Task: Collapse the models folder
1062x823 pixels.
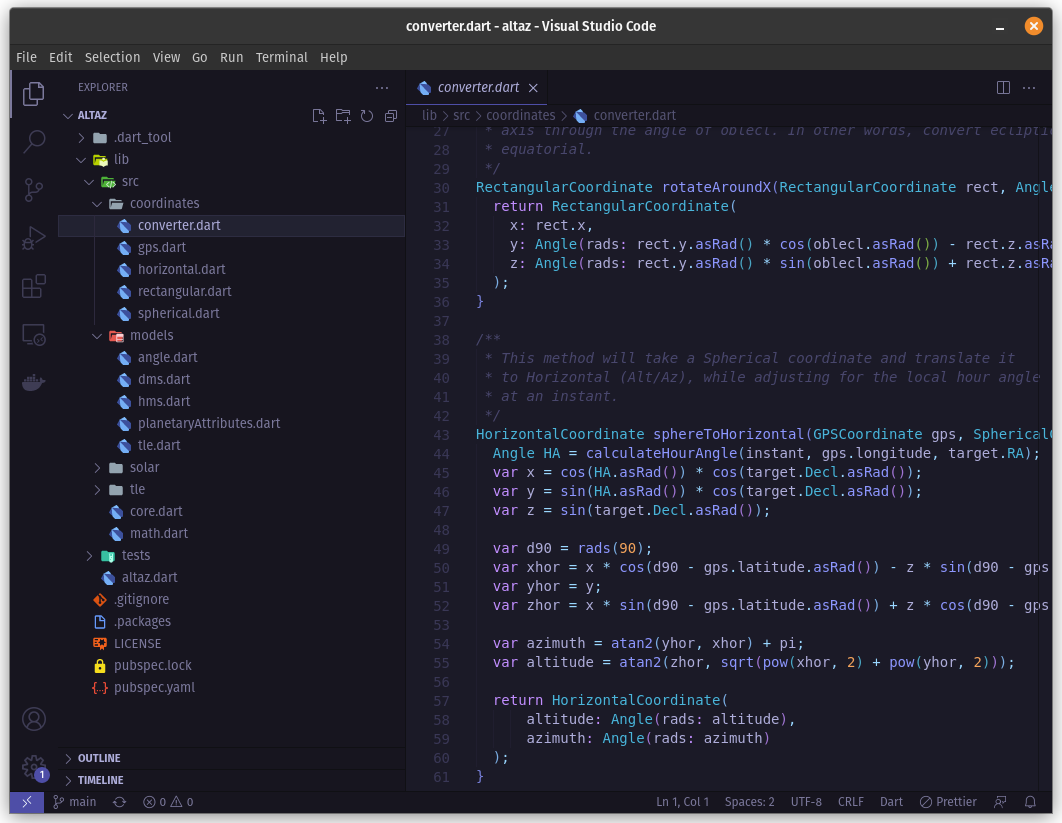Action: point(151,335)
